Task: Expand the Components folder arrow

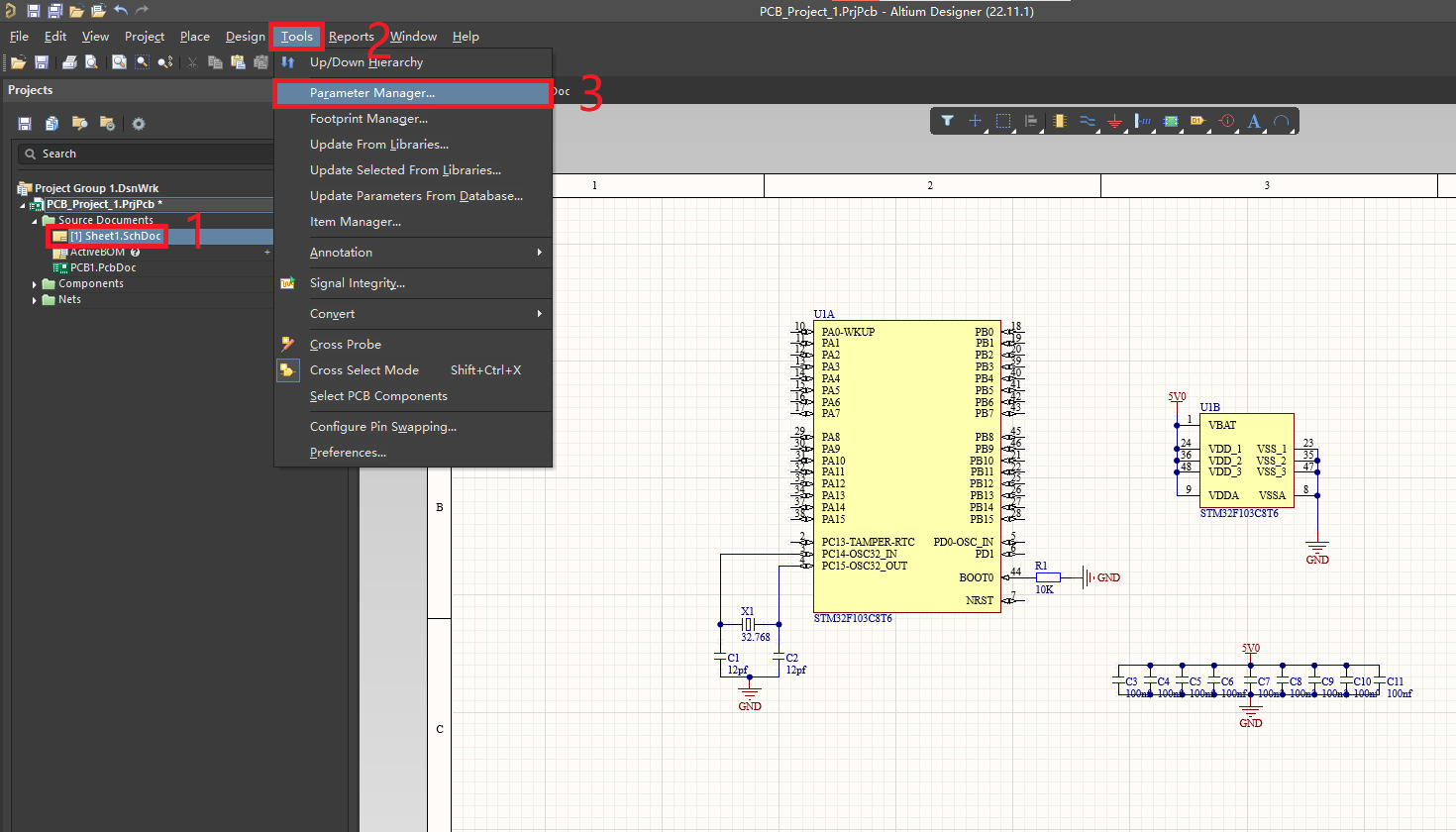Action: (x=35, y=284)
